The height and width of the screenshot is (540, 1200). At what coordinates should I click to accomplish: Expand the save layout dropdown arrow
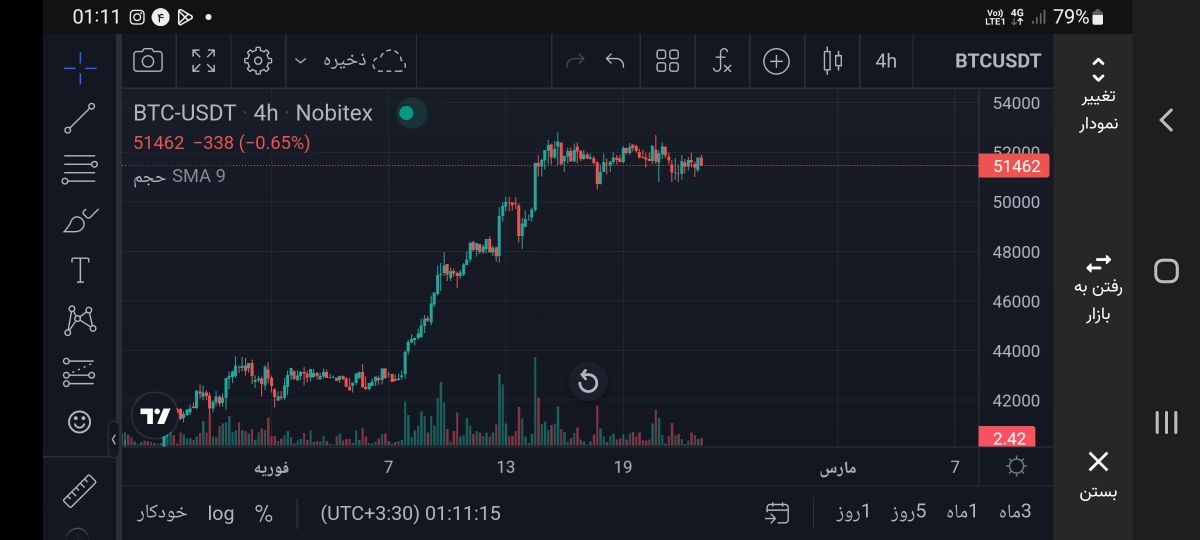point(300,61)
